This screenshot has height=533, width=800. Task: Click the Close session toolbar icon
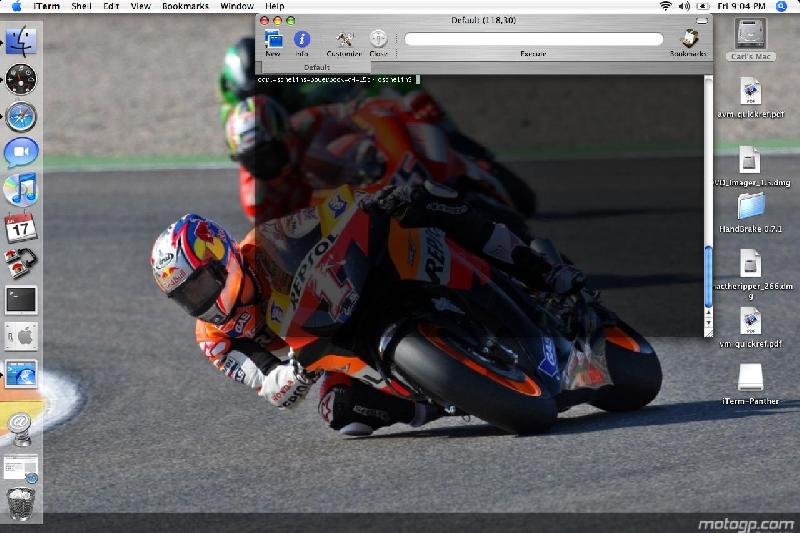point(378,40)
